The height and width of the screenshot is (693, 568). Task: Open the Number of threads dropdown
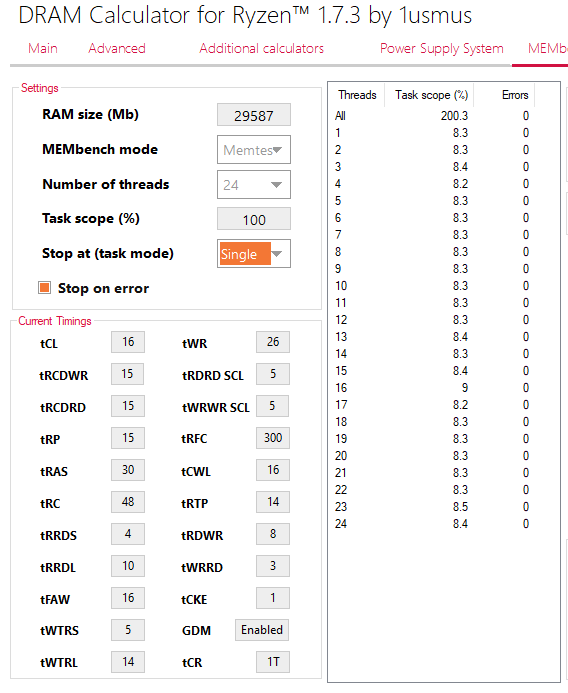pyautogui.click(x=254, y=185)
